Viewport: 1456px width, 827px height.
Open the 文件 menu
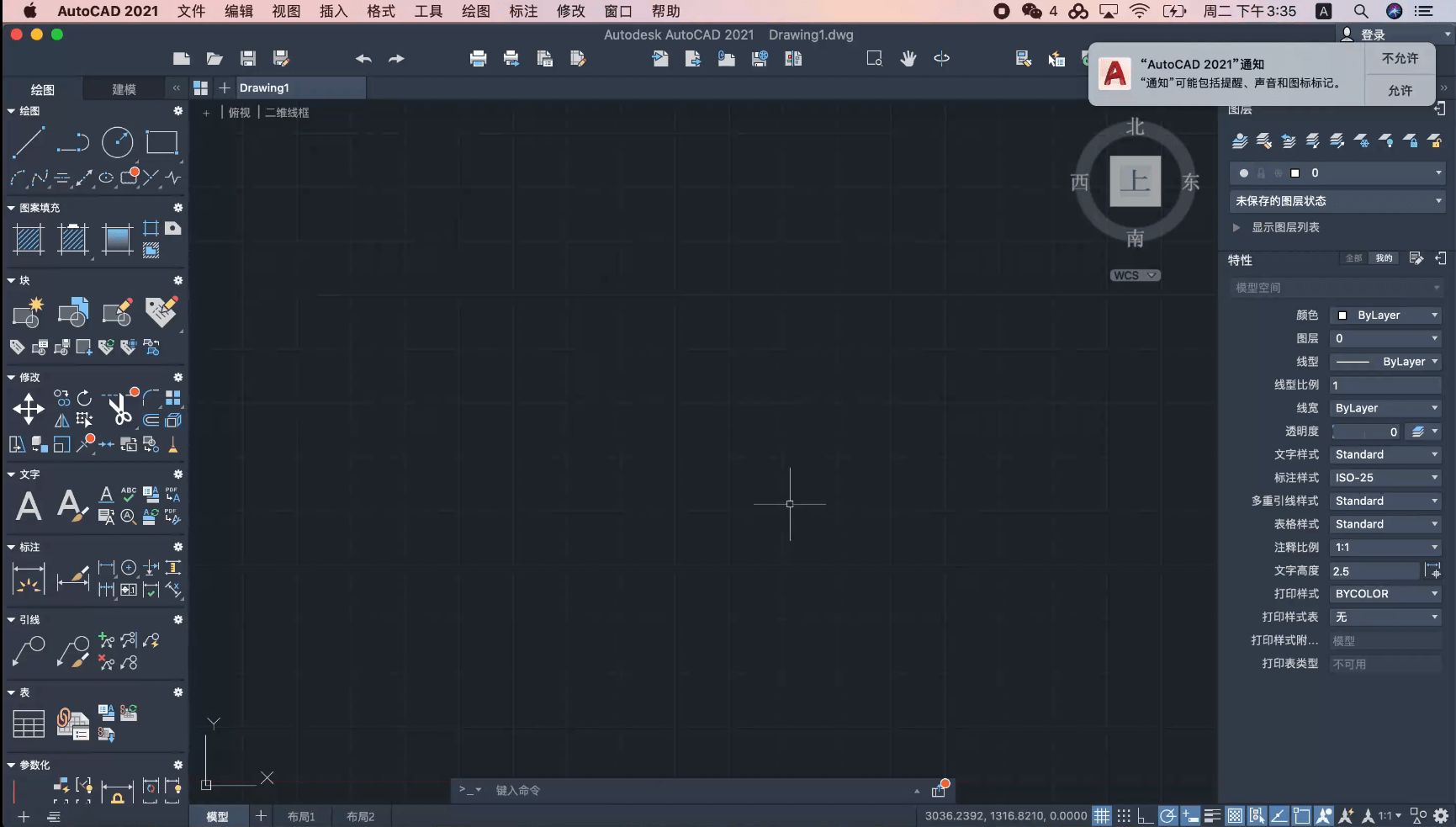(191, 11)
